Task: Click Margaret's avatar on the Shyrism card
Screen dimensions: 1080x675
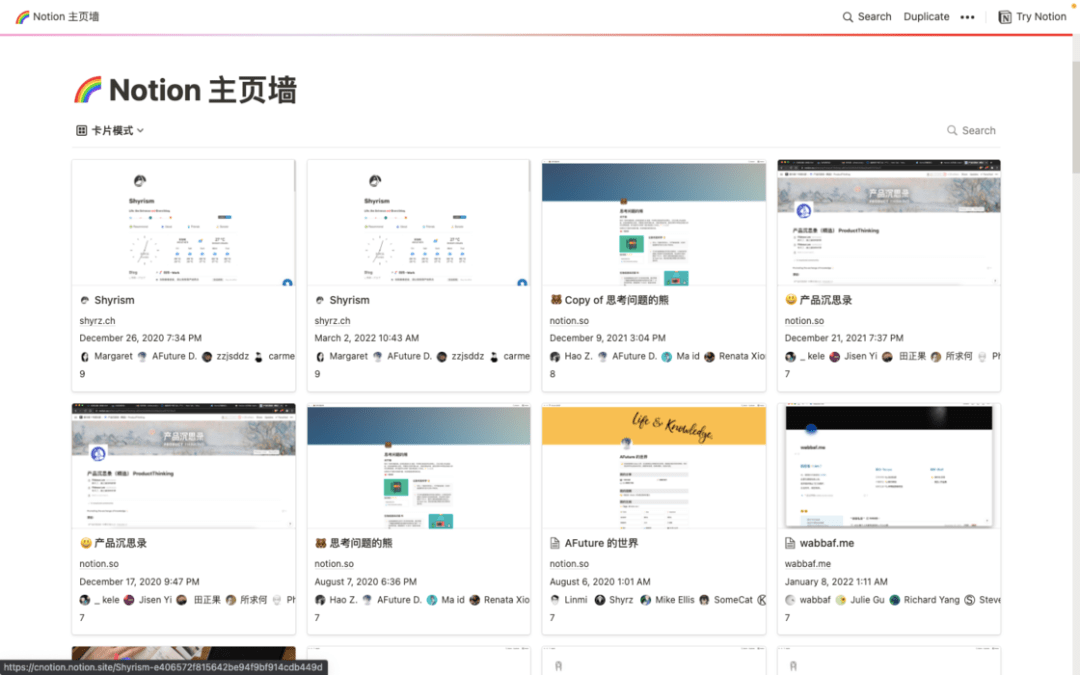Action: [84, 356]
